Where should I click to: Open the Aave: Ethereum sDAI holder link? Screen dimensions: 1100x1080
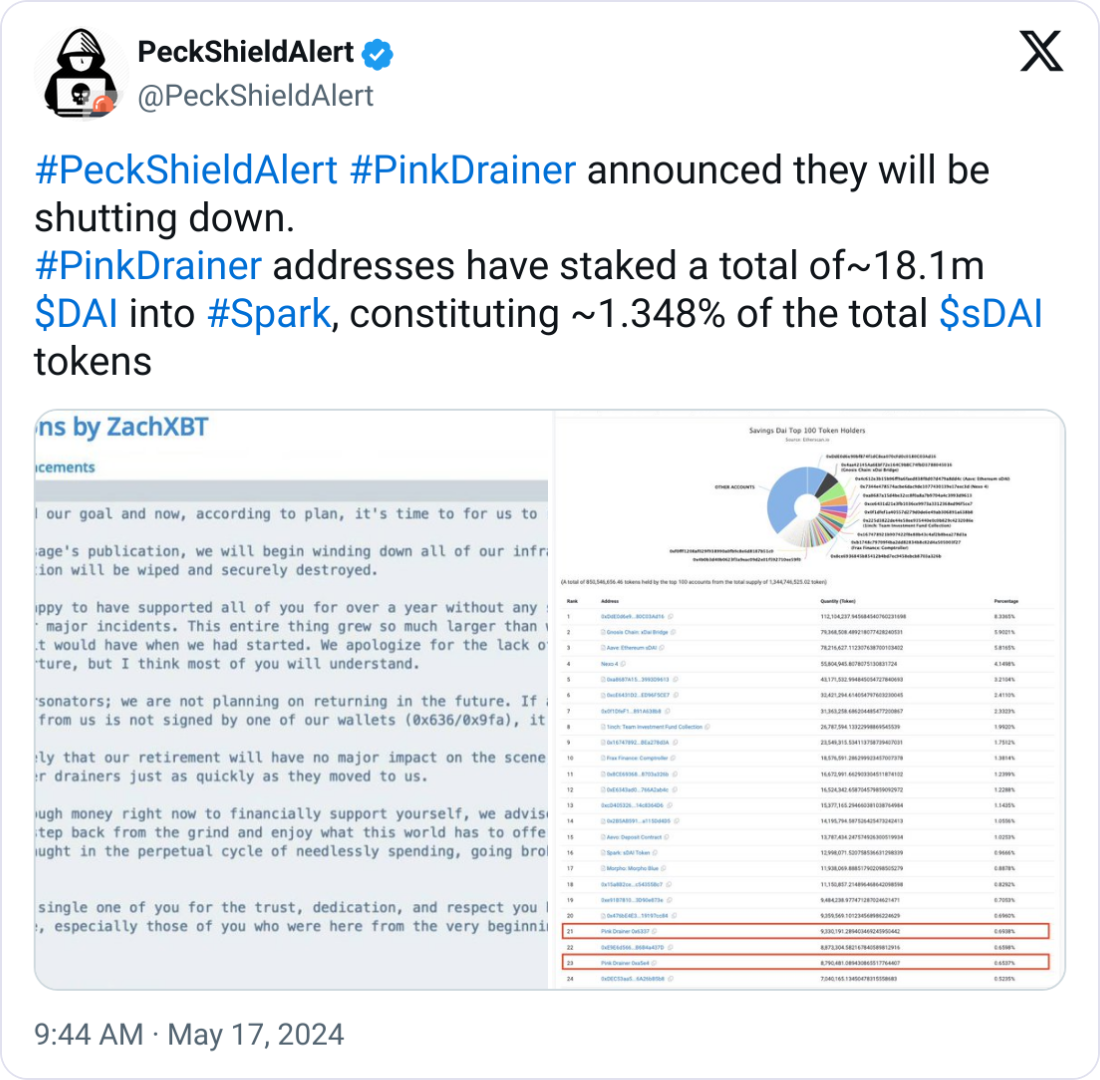(631, 648)
